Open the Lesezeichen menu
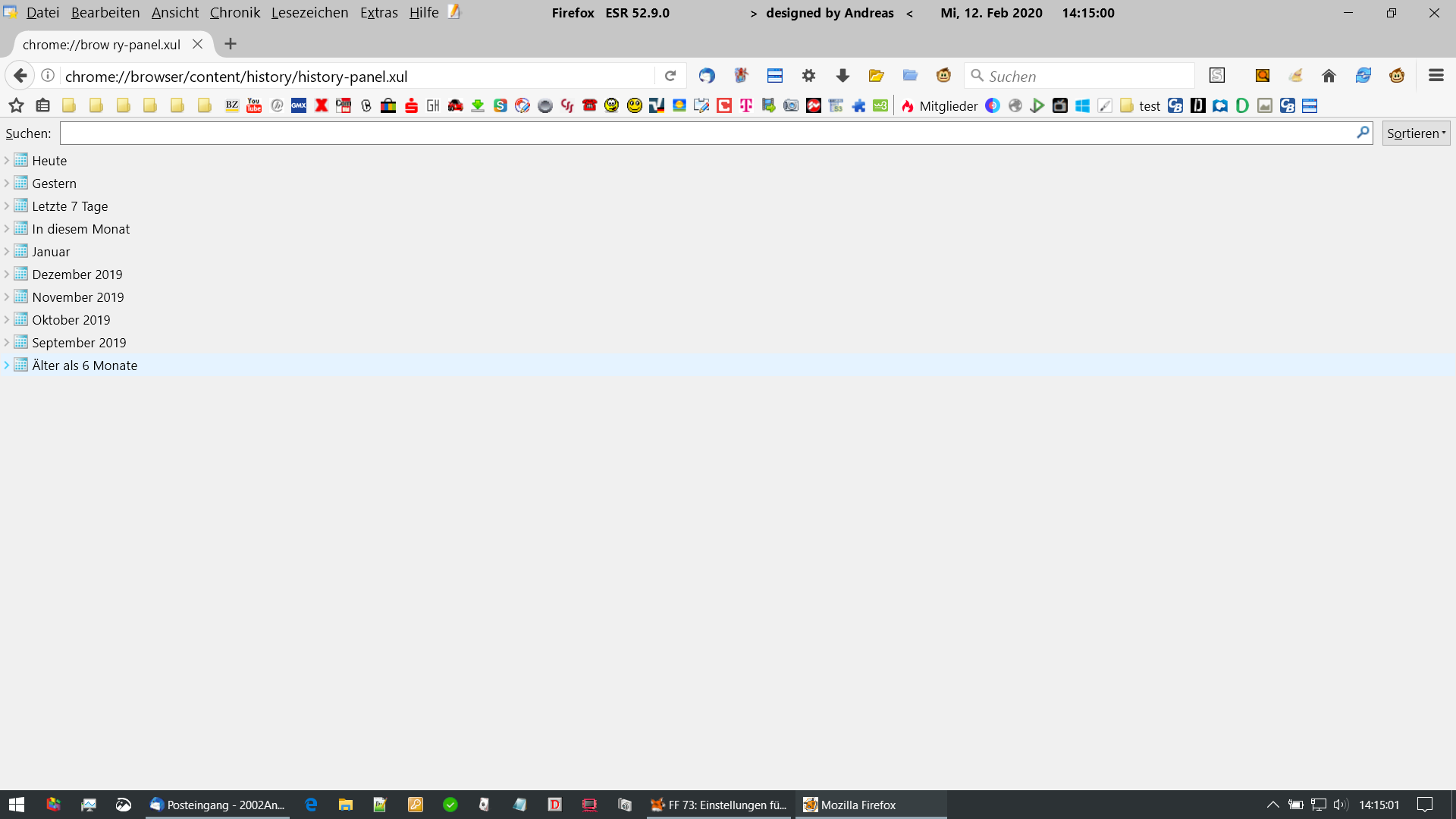The width and height of the screenshot is (1456, 819). [309, 13]
